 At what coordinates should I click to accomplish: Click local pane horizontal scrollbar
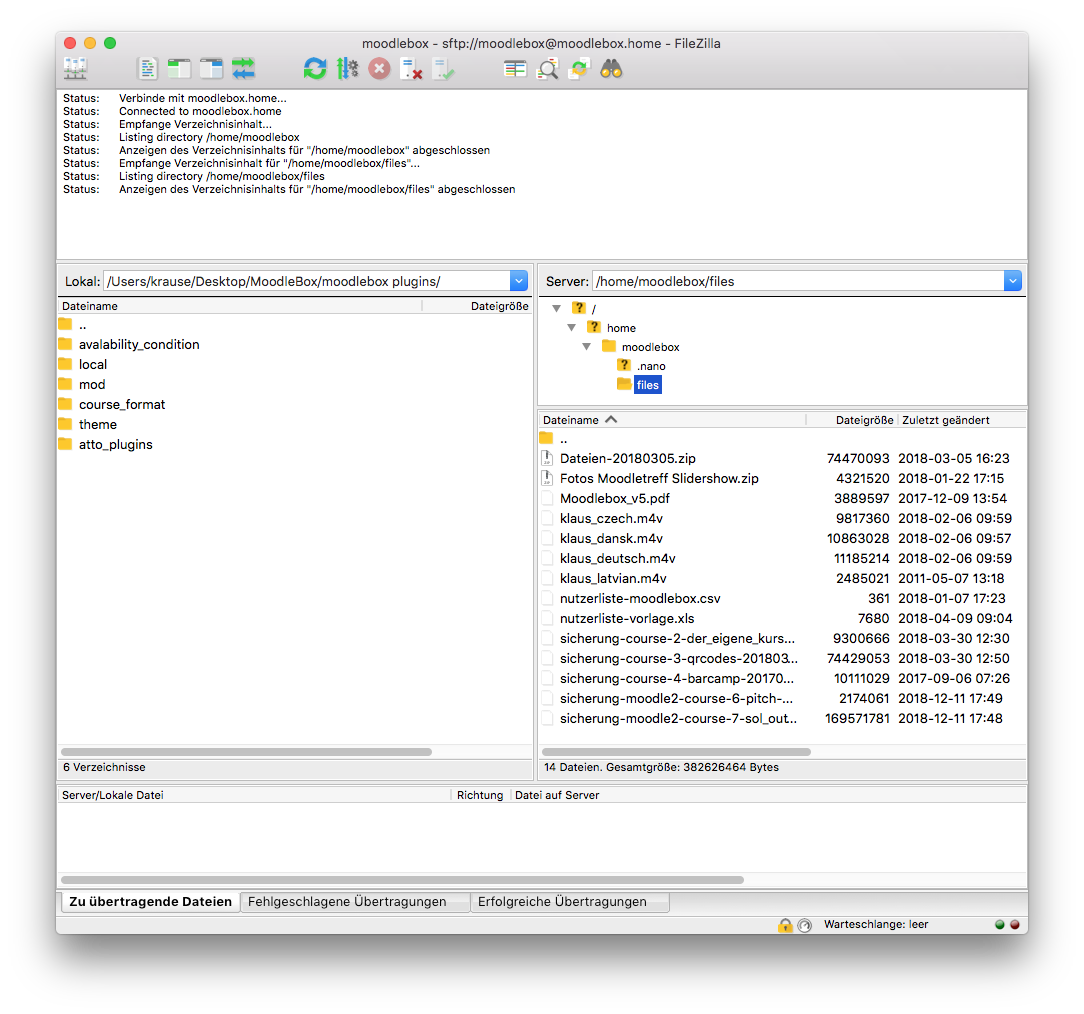coord(246,752)
